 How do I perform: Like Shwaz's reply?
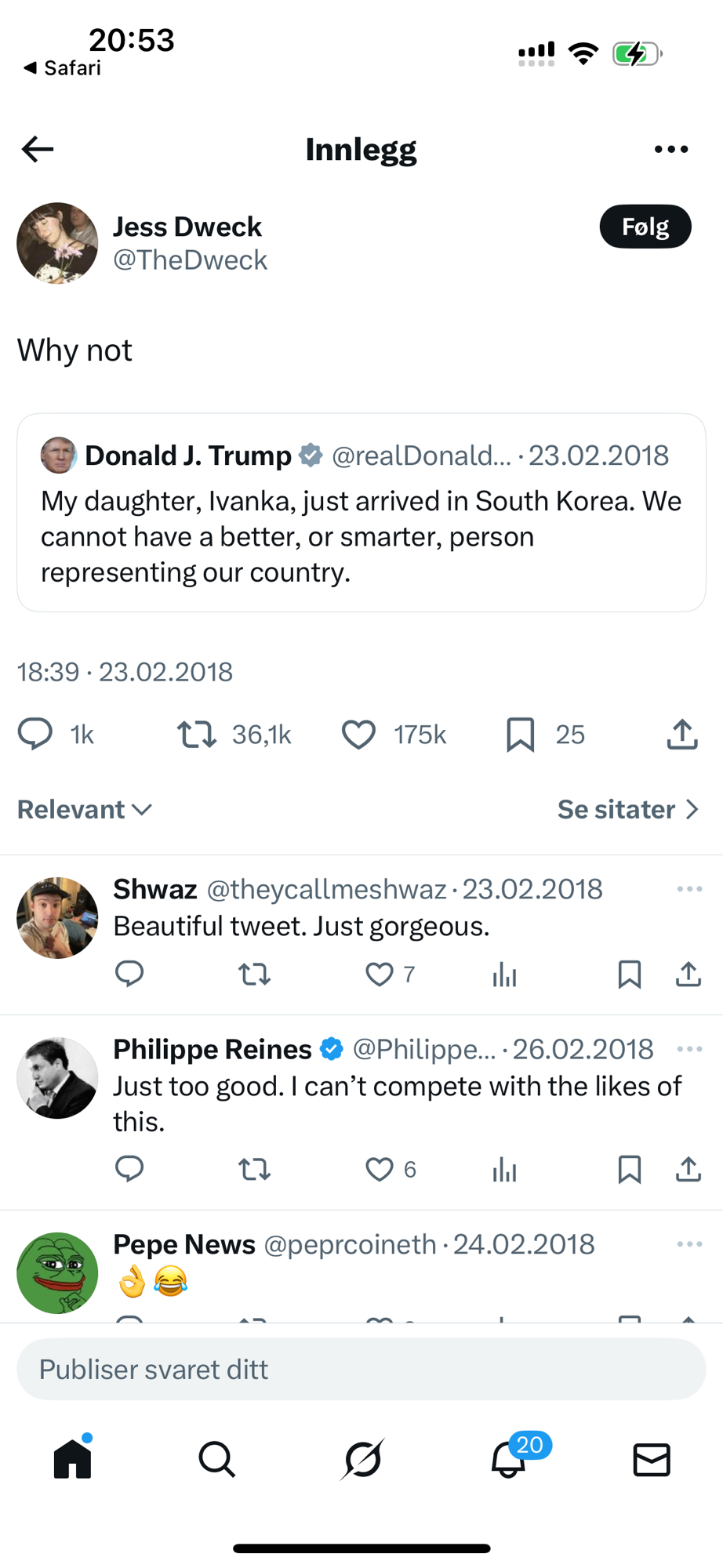tap(380, 974)
